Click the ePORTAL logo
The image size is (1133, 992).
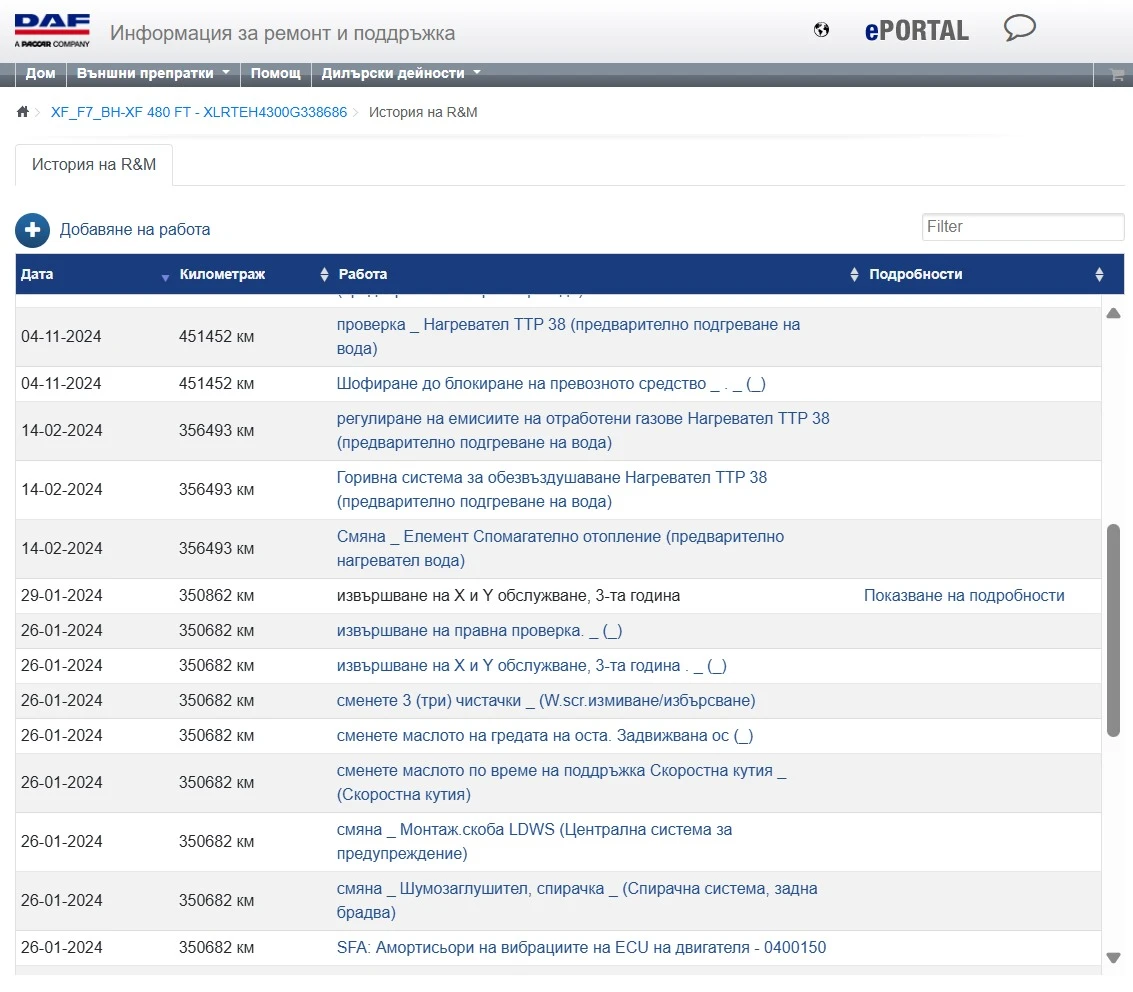[916, 30]
